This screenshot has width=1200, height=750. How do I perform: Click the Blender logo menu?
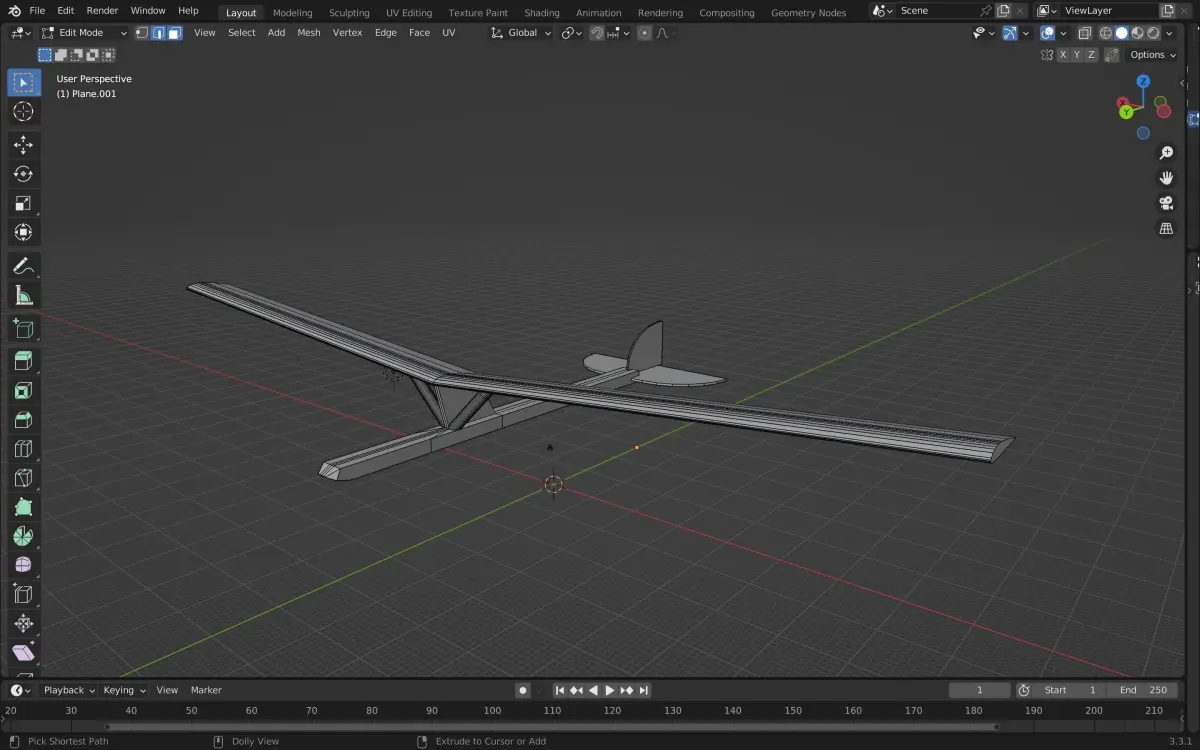coord(14,10)
